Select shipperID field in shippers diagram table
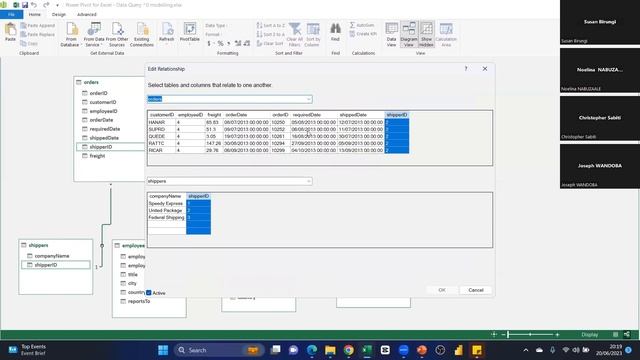The height and width of the screenshot is (360, 640). click(56, 265)
